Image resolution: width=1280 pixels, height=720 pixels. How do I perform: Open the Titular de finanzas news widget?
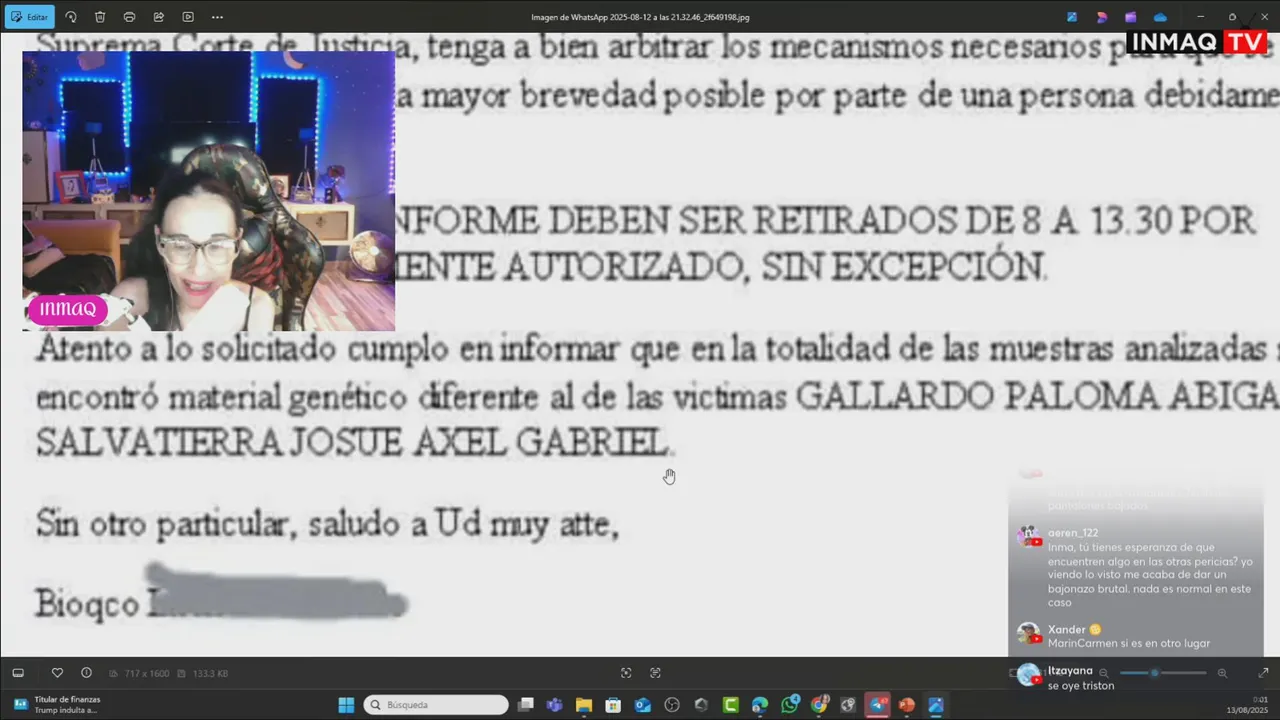point(58,705)
